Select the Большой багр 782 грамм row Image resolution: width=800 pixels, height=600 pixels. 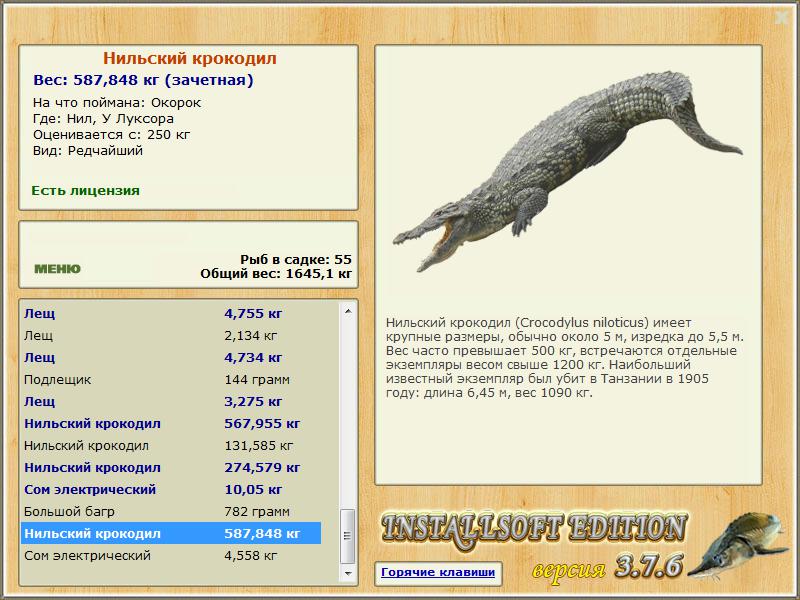tap(171, 511)
